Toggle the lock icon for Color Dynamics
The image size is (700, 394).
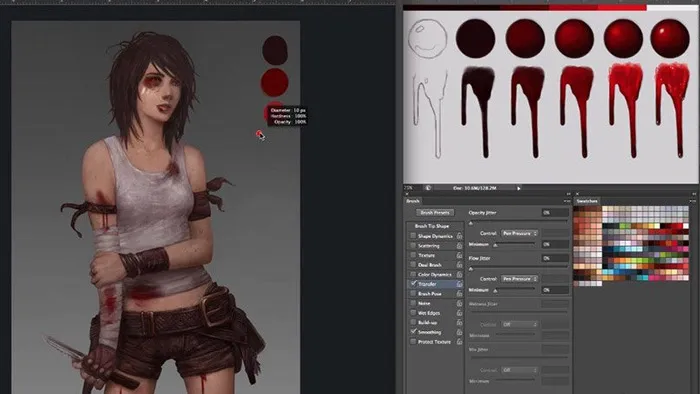pyautogui.click(x=459, y=274)
